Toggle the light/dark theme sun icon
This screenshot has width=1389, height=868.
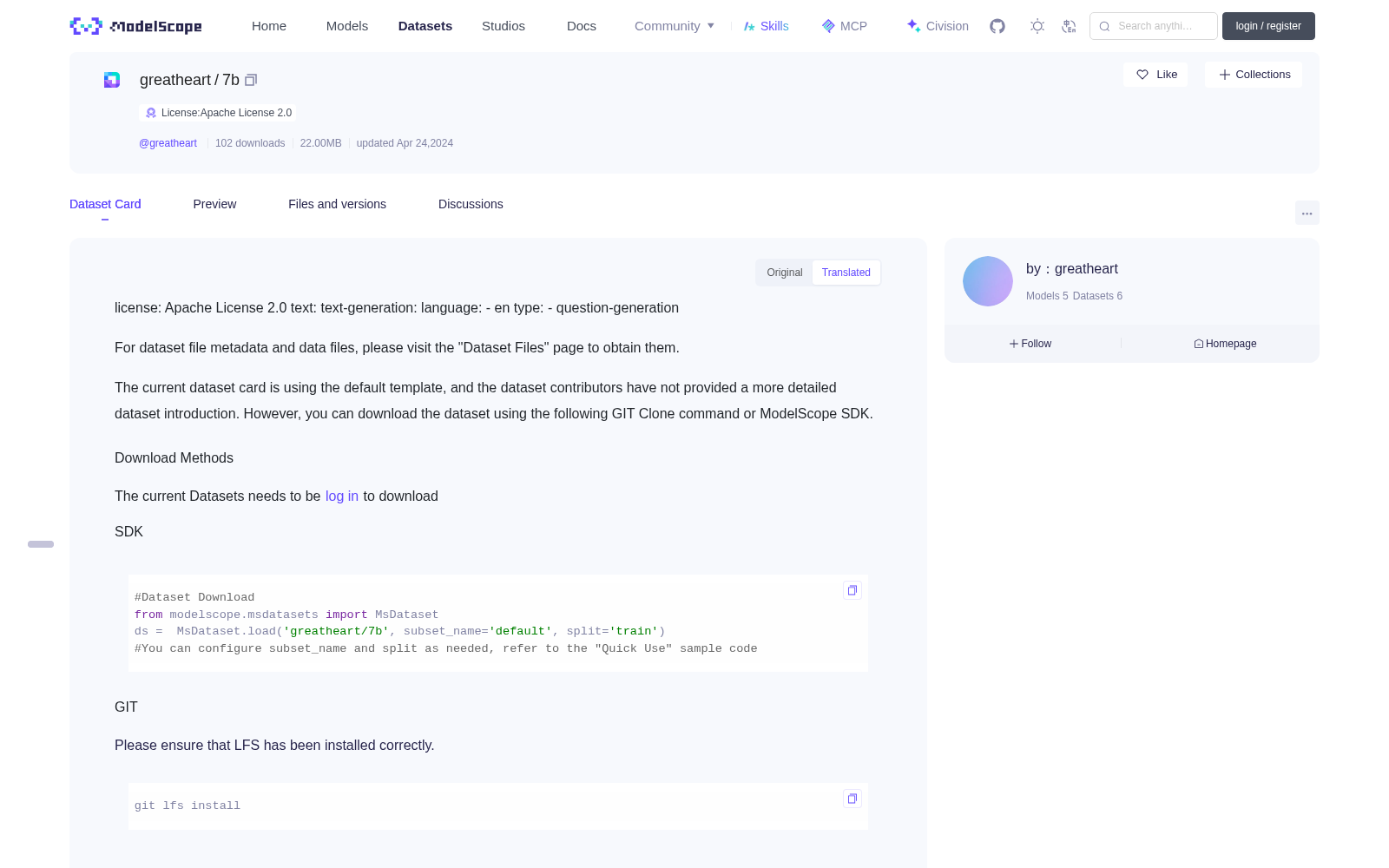[1037, 26]
